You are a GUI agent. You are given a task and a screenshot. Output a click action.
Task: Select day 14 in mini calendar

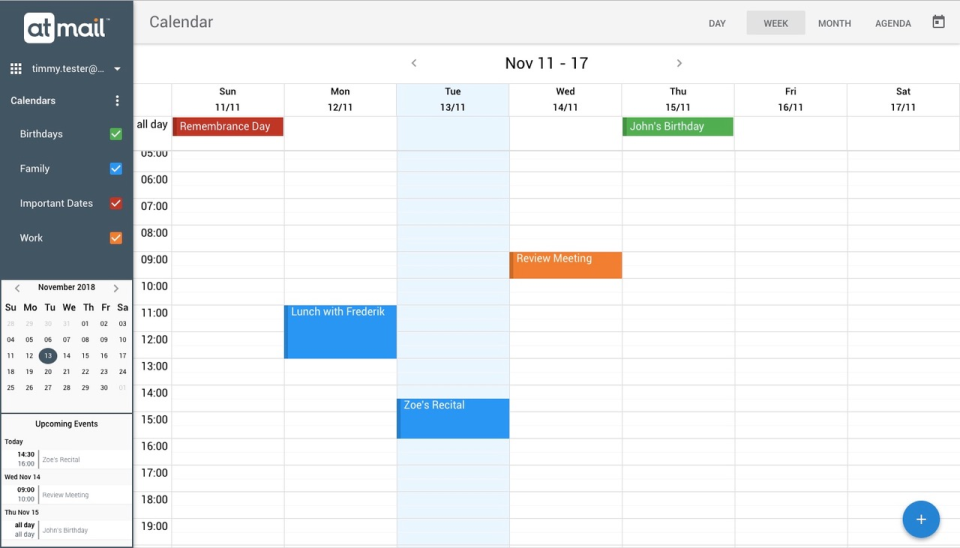coord(67,356)
